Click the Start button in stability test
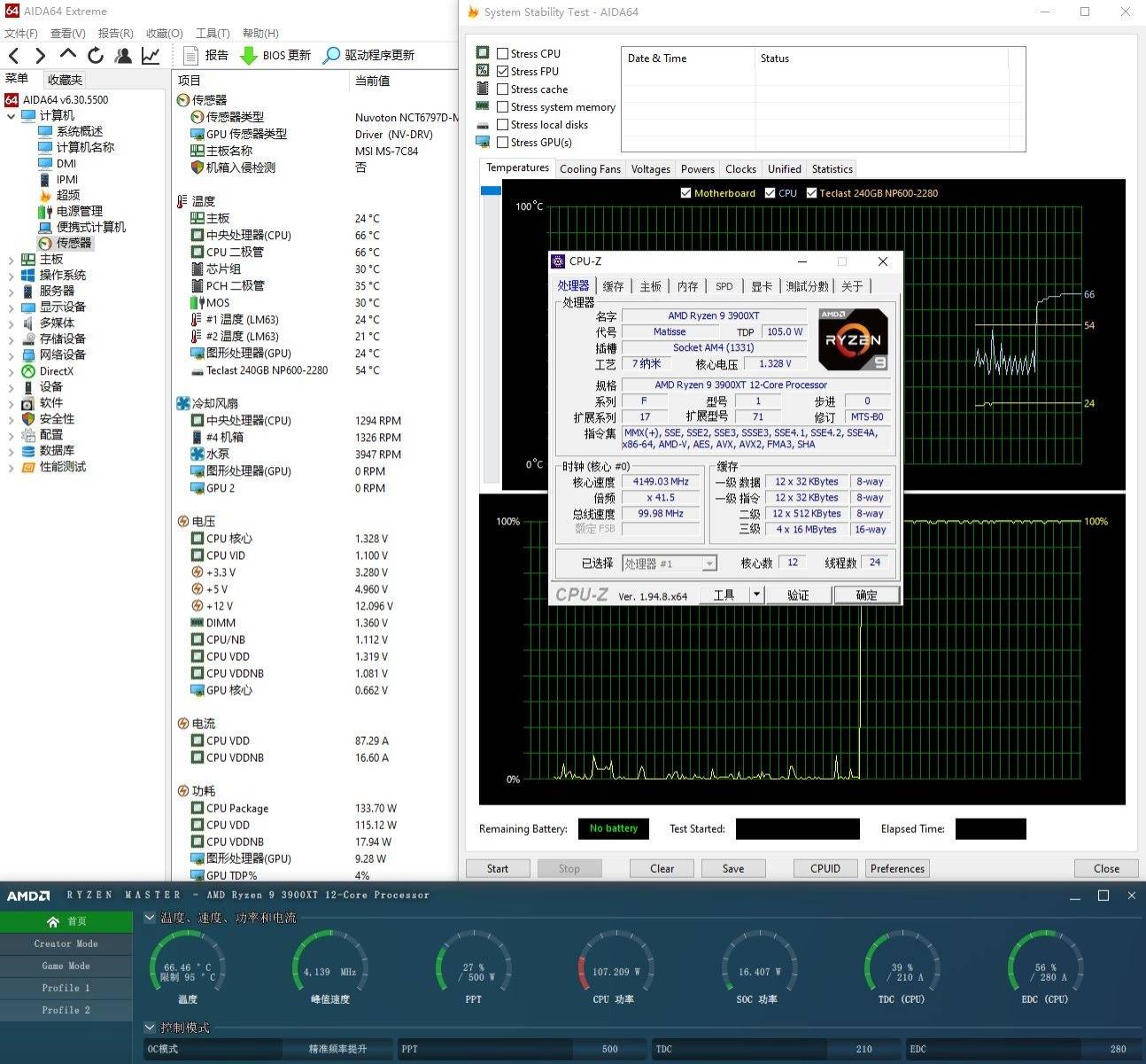The width and height of the screenshot is (1146, 1064). [x=498, y=868]
